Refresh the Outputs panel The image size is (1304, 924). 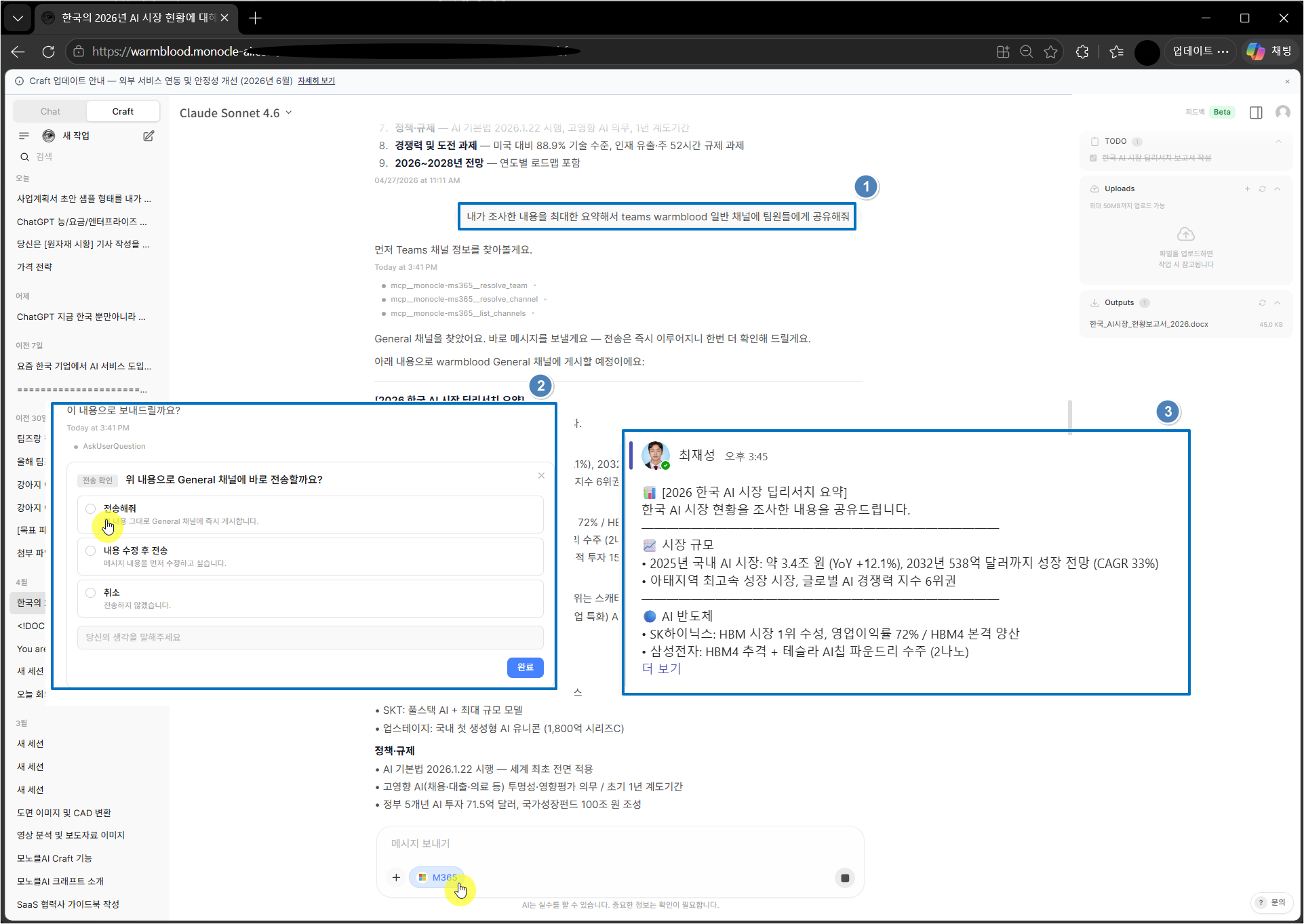(1262, 303)
